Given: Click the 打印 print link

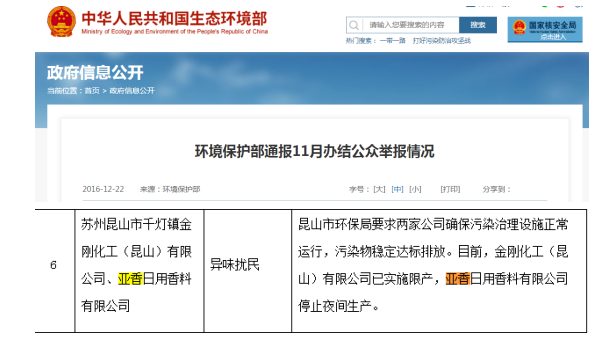Looking at the screenshot, I should pos(450,189).
